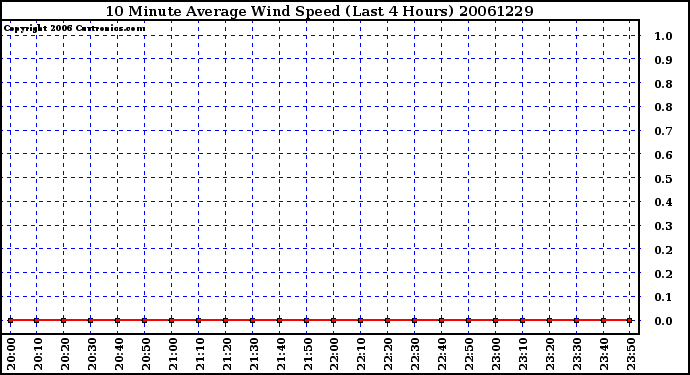The height and width of the screenshot is (375, 690).
Task: Pick the wind speed marker at 20:10
Action: (x=37, y=320)
